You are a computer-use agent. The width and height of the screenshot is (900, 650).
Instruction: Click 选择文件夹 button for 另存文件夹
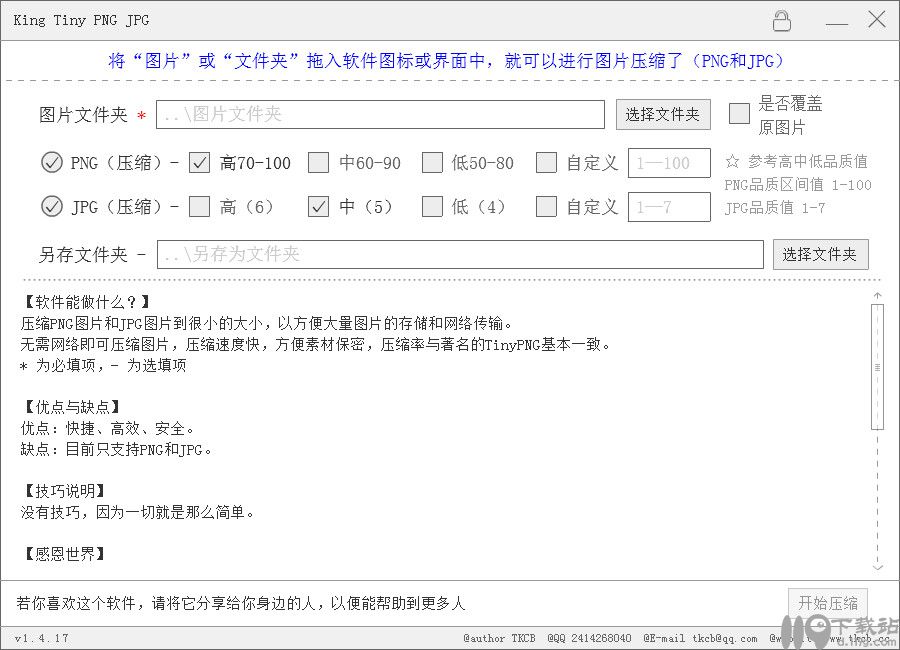[x=820, y=254]
